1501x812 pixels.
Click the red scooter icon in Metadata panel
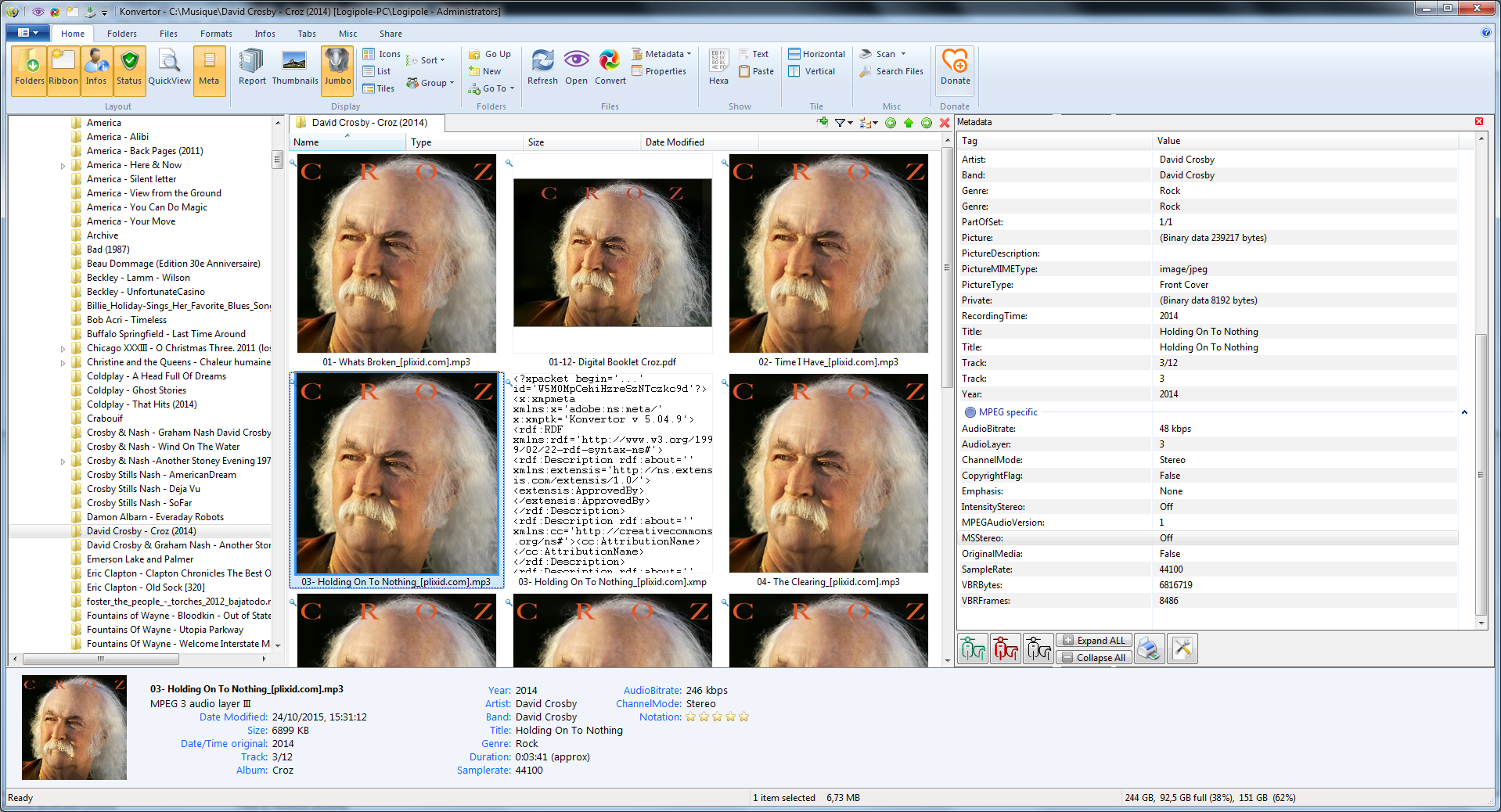click(1006, 649)
